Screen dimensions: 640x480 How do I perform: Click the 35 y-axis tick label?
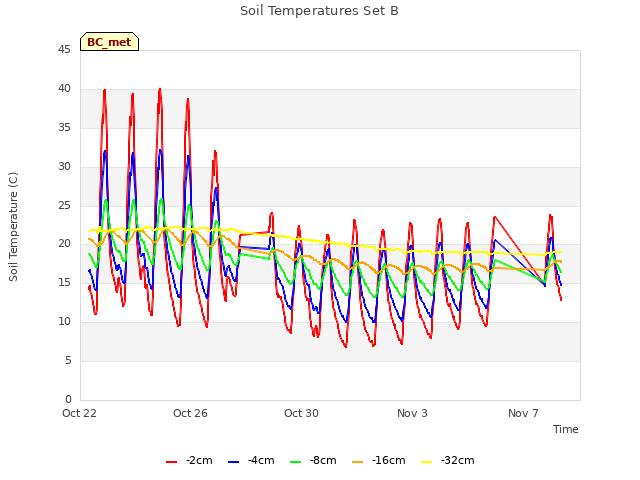tap(64, 128)
